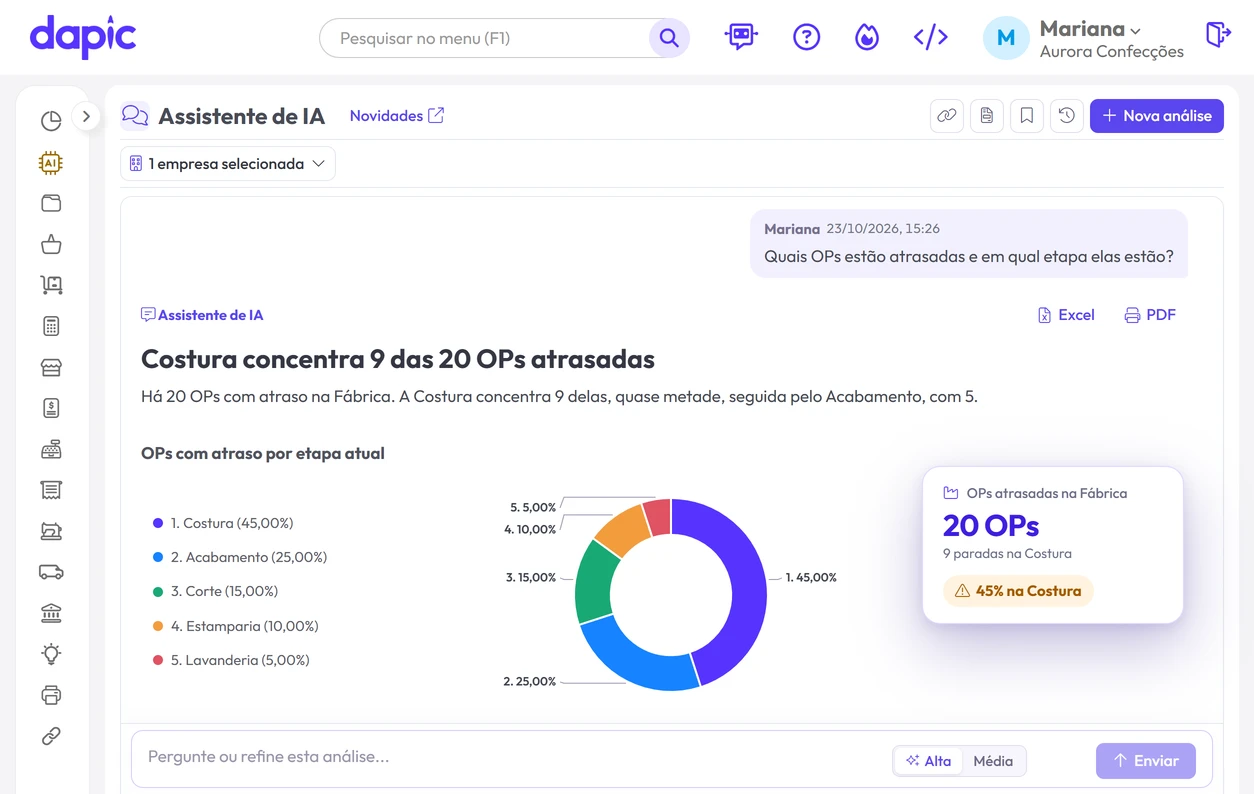
Task: Open the '1 empresa selecionada' dropdown
Action: tap(228, 164)
